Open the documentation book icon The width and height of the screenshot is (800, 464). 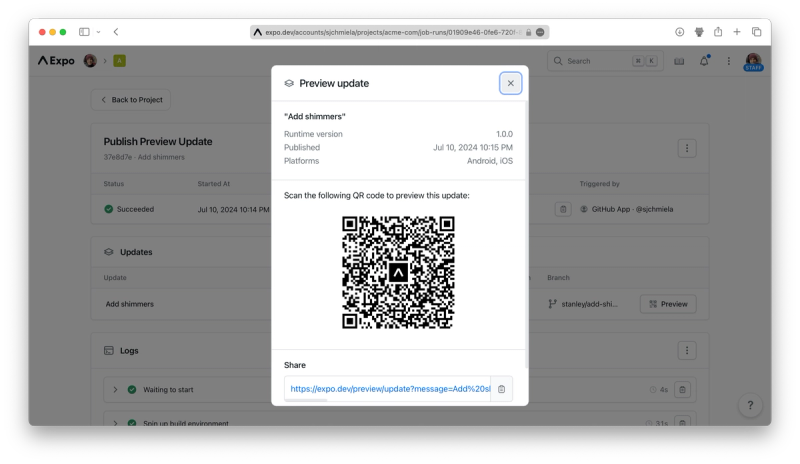679,61
